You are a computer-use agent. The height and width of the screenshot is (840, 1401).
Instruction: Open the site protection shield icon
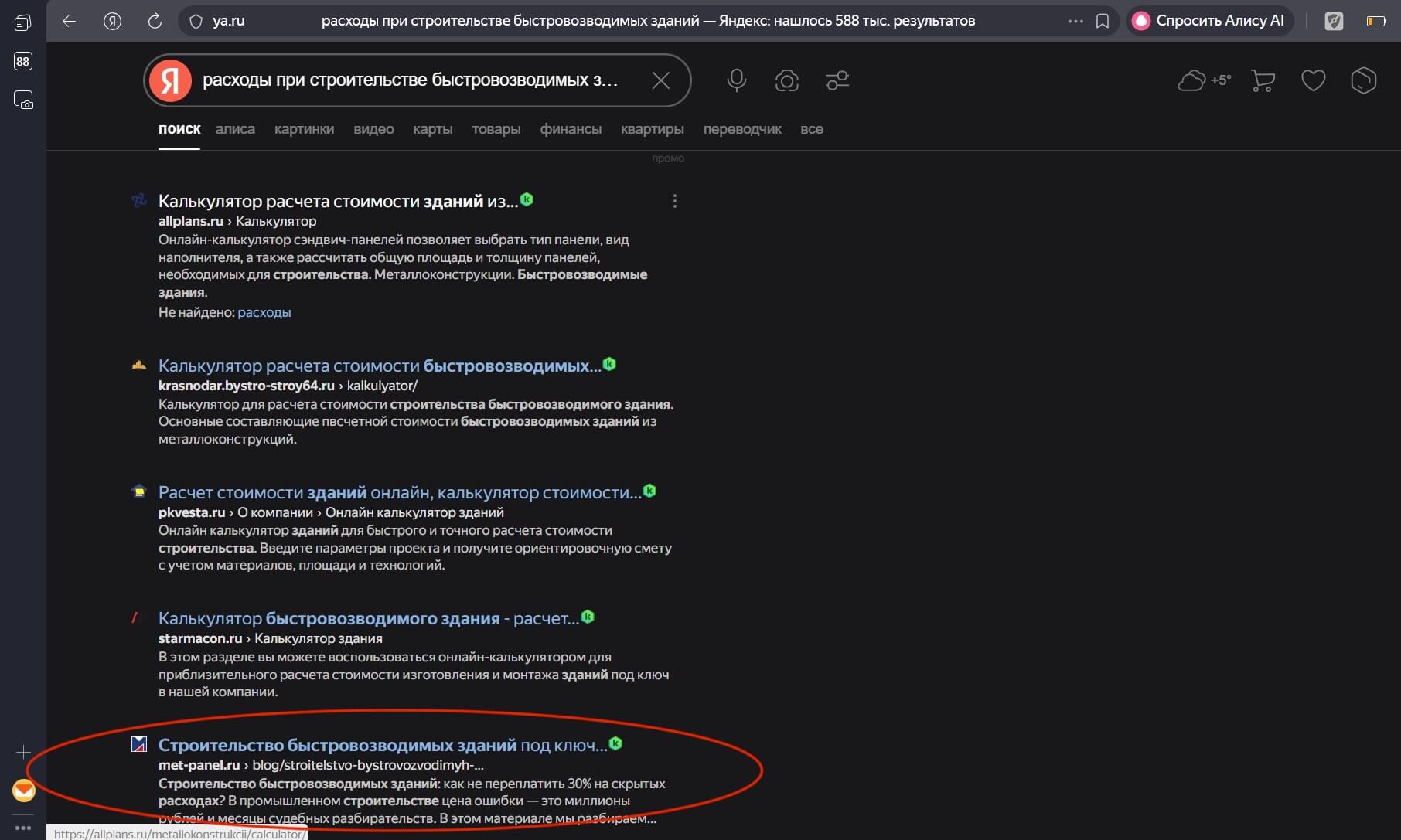(196, 21)
